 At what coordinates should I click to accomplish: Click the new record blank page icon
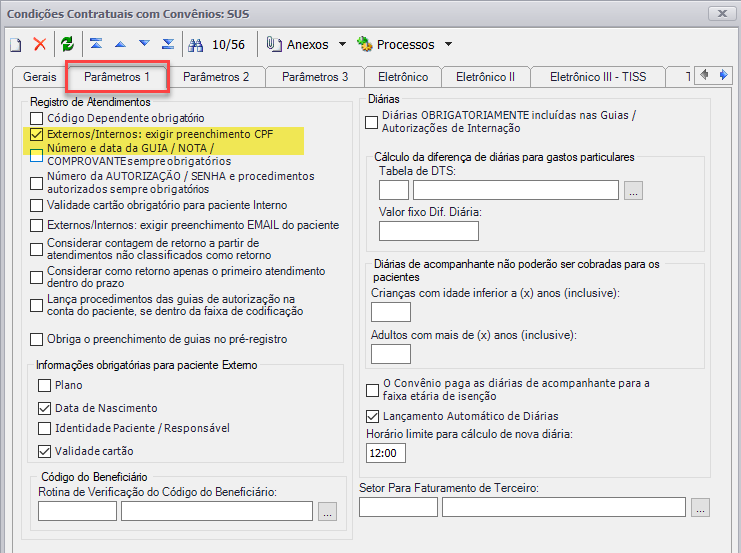pyautogui.click(x=16, y=44)
